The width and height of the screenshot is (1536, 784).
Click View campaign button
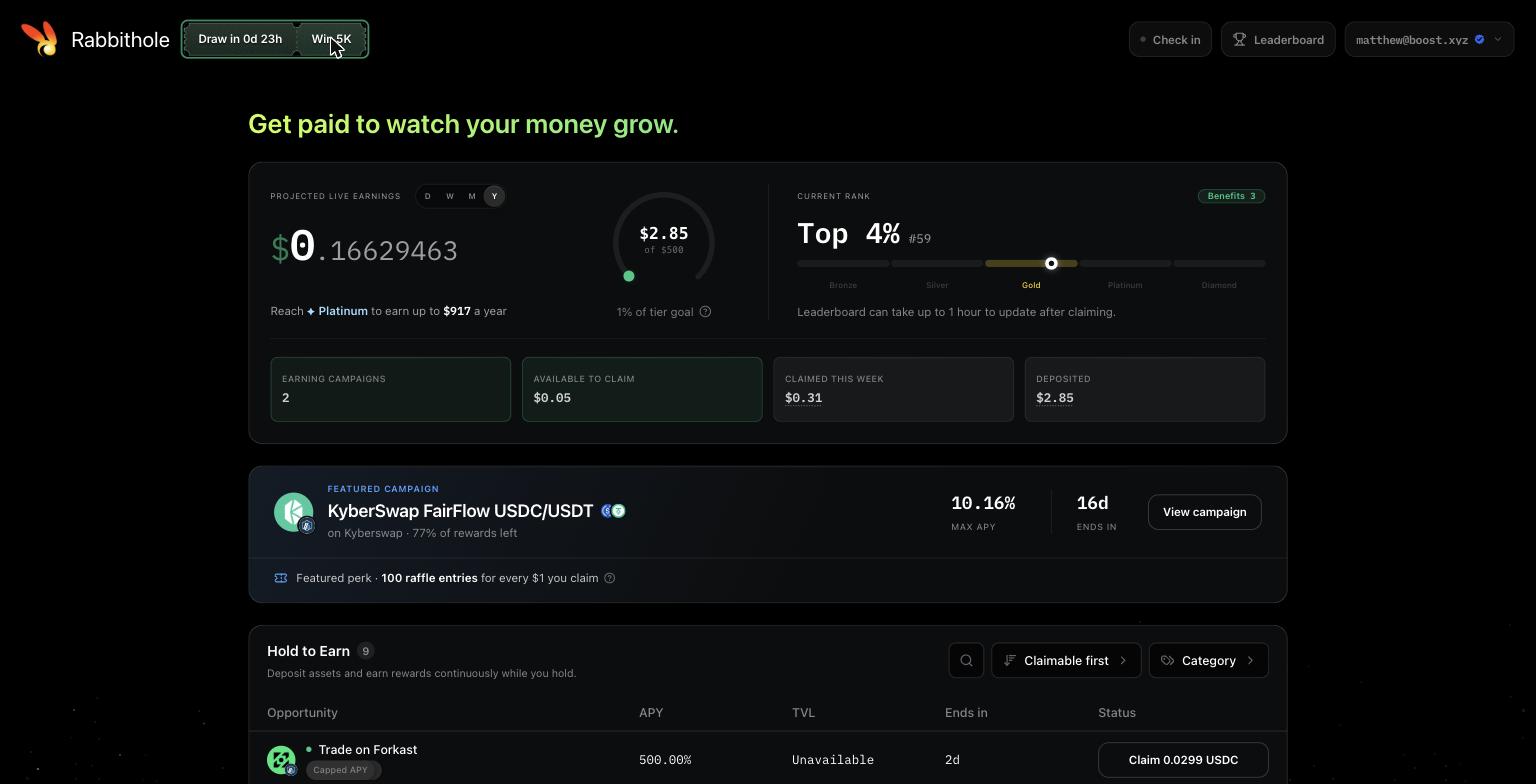point(1204,512)
